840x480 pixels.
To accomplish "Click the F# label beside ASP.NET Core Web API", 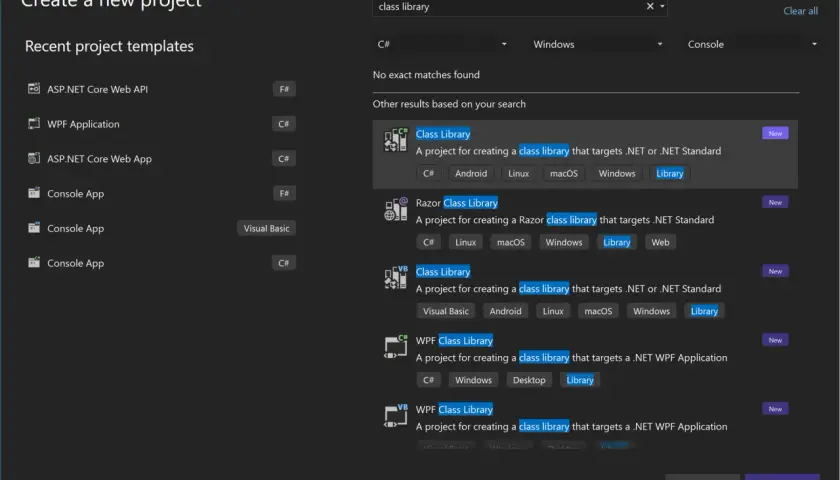I will click(x=284, y=89).
